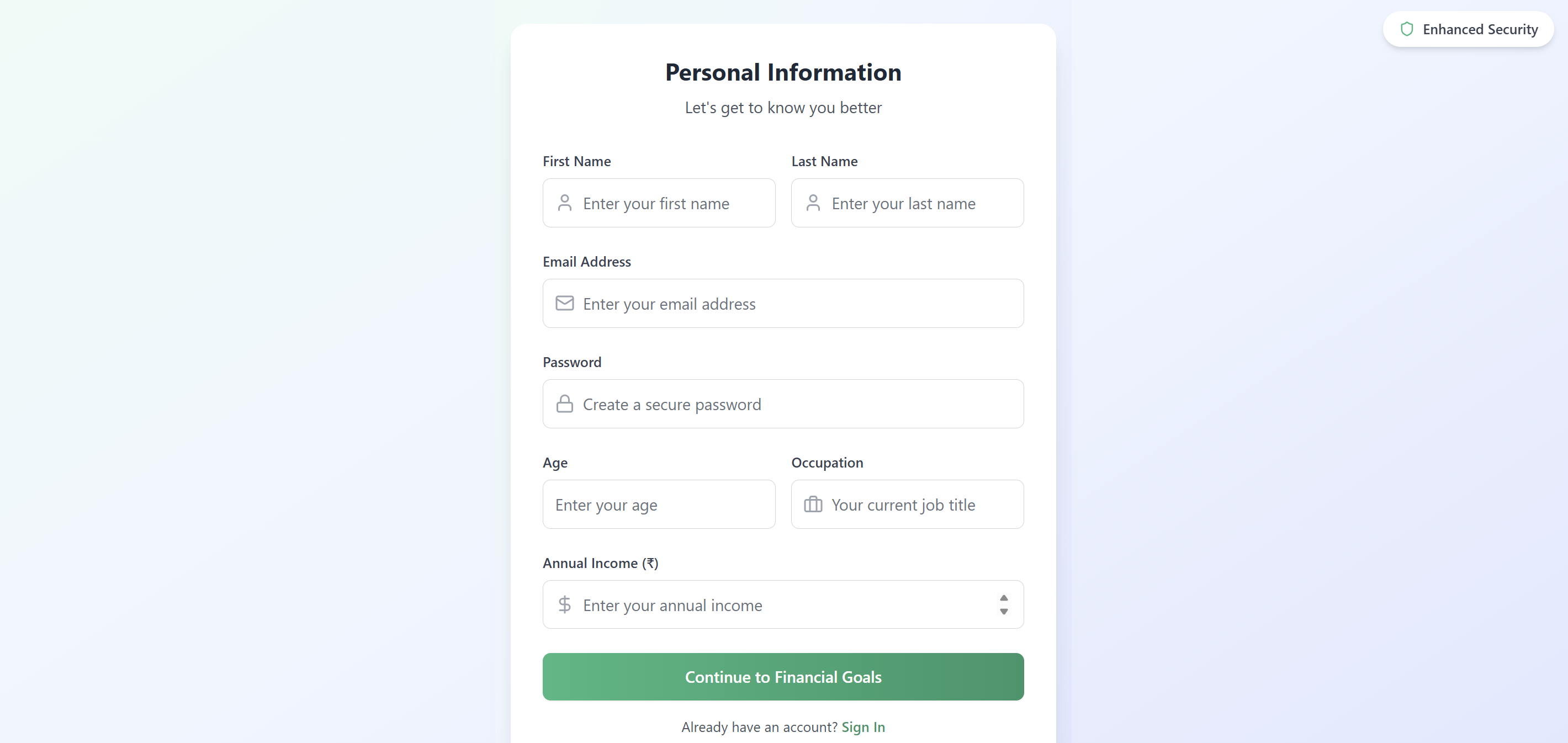Increase annual income with the up arrow
Image resolution: width=1568 pixels, height=743 pixels.
[1003, 598]
